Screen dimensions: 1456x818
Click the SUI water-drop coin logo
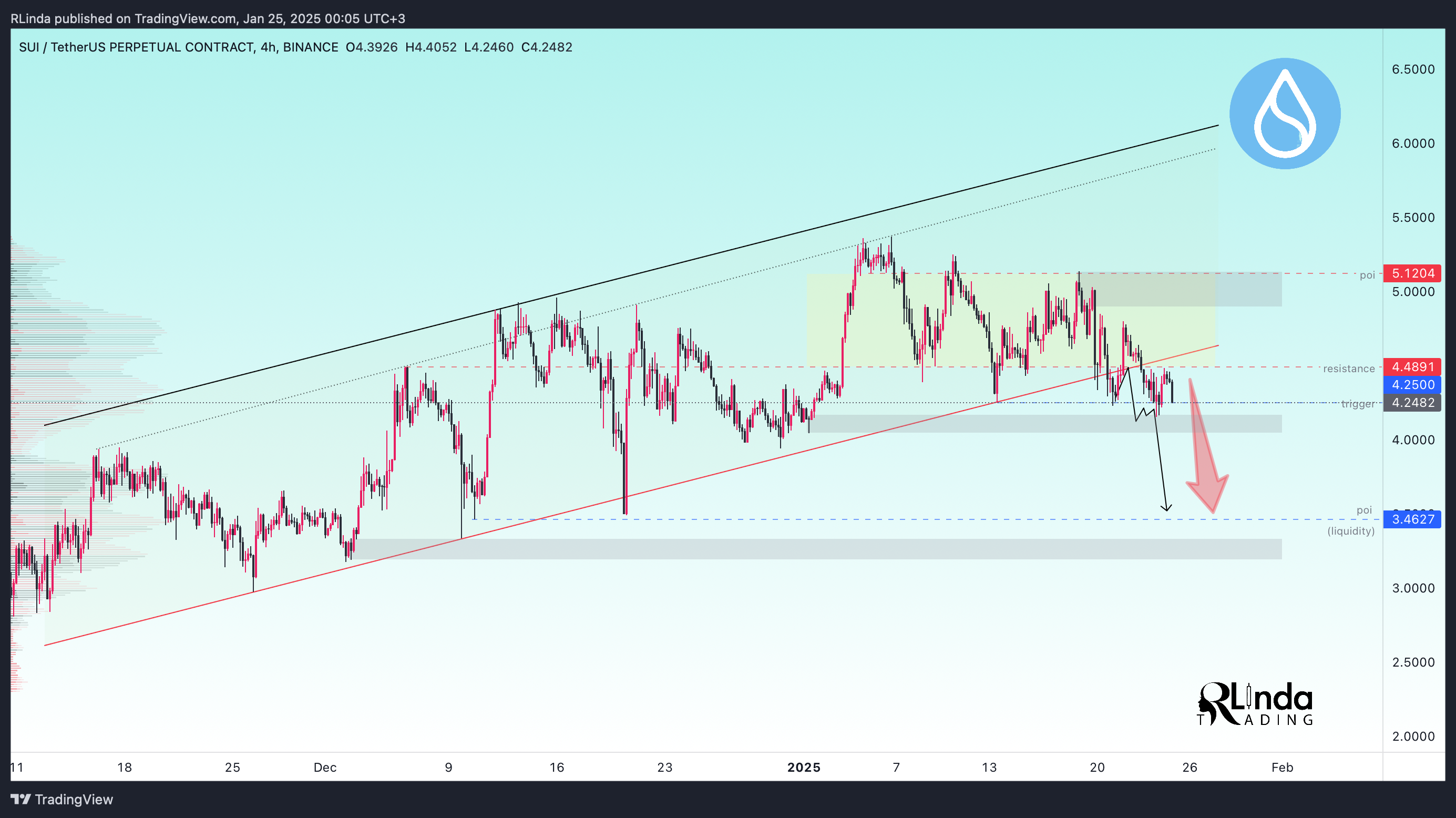1285,114
